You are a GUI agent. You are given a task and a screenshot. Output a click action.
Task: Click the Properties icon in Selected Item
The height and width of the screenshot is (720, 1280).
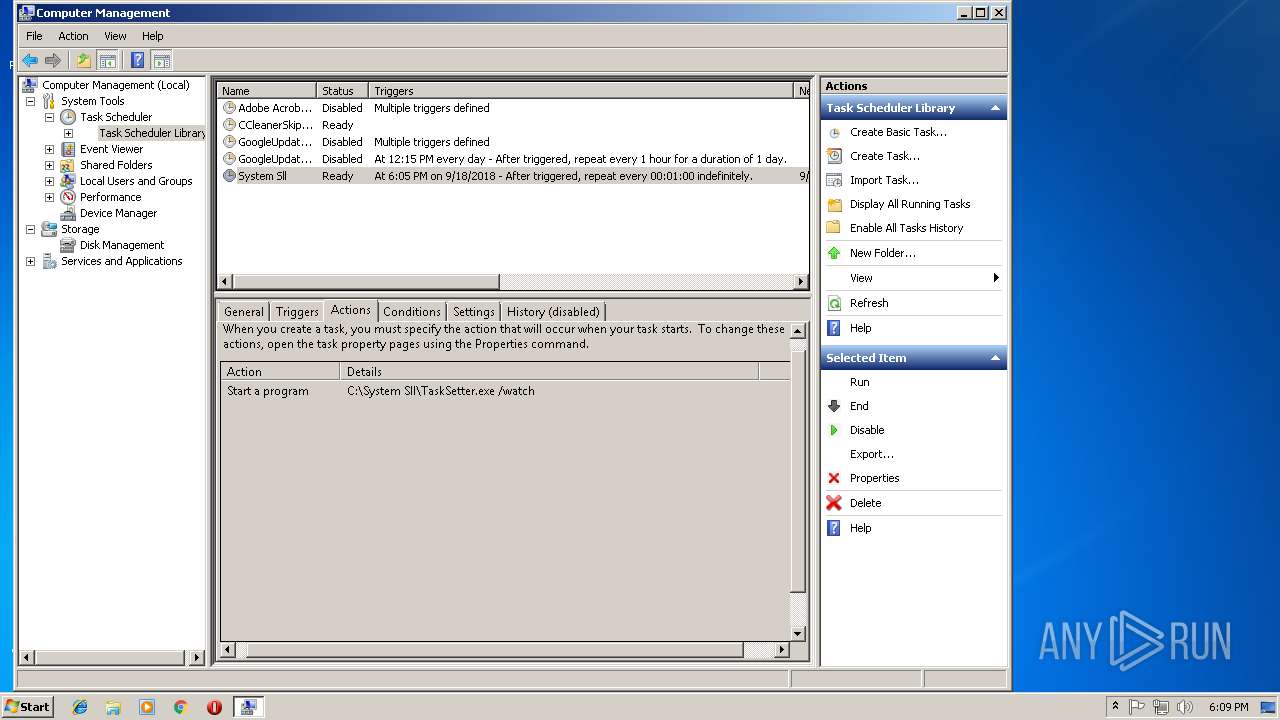click(x=834, y=478)
